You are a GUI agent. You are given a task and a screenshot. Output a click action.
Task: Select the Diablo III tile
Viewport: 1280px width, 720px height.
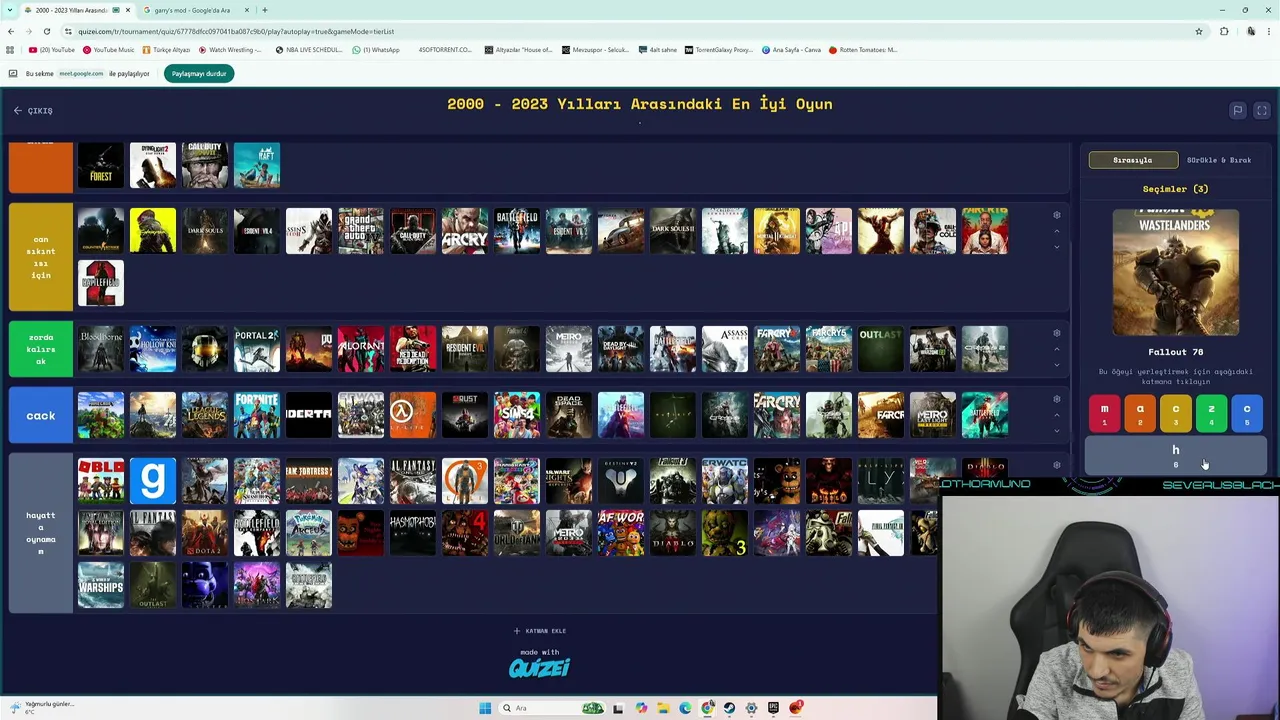(x=985, y=468)
